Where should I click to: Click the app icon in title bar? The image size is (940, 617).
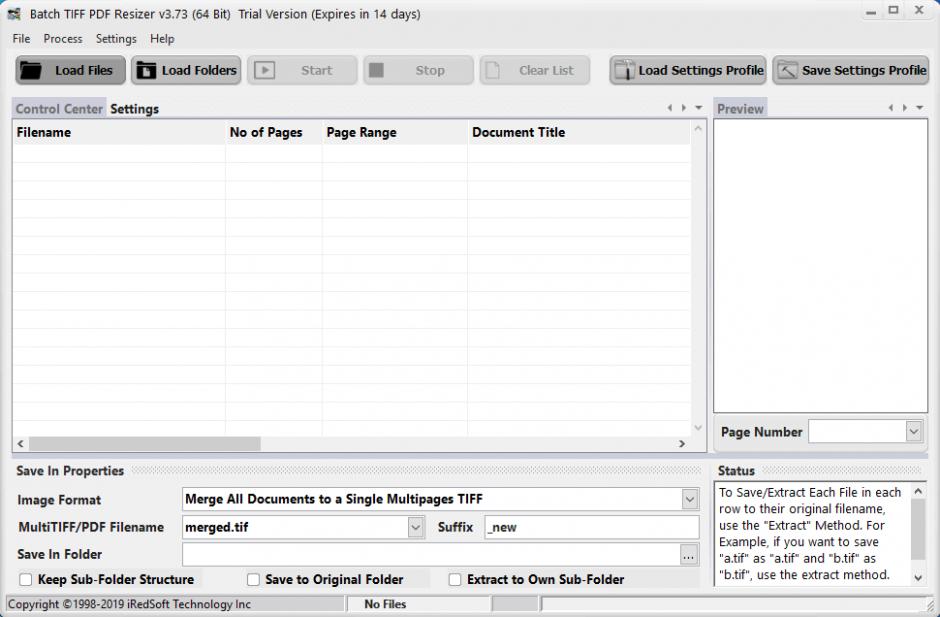tap(14, 13)
